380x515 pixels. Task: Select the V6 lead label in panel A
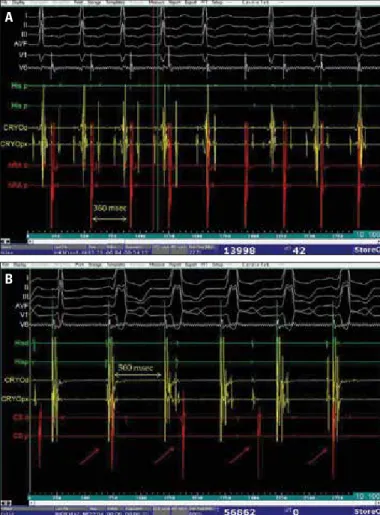point(23,68)
